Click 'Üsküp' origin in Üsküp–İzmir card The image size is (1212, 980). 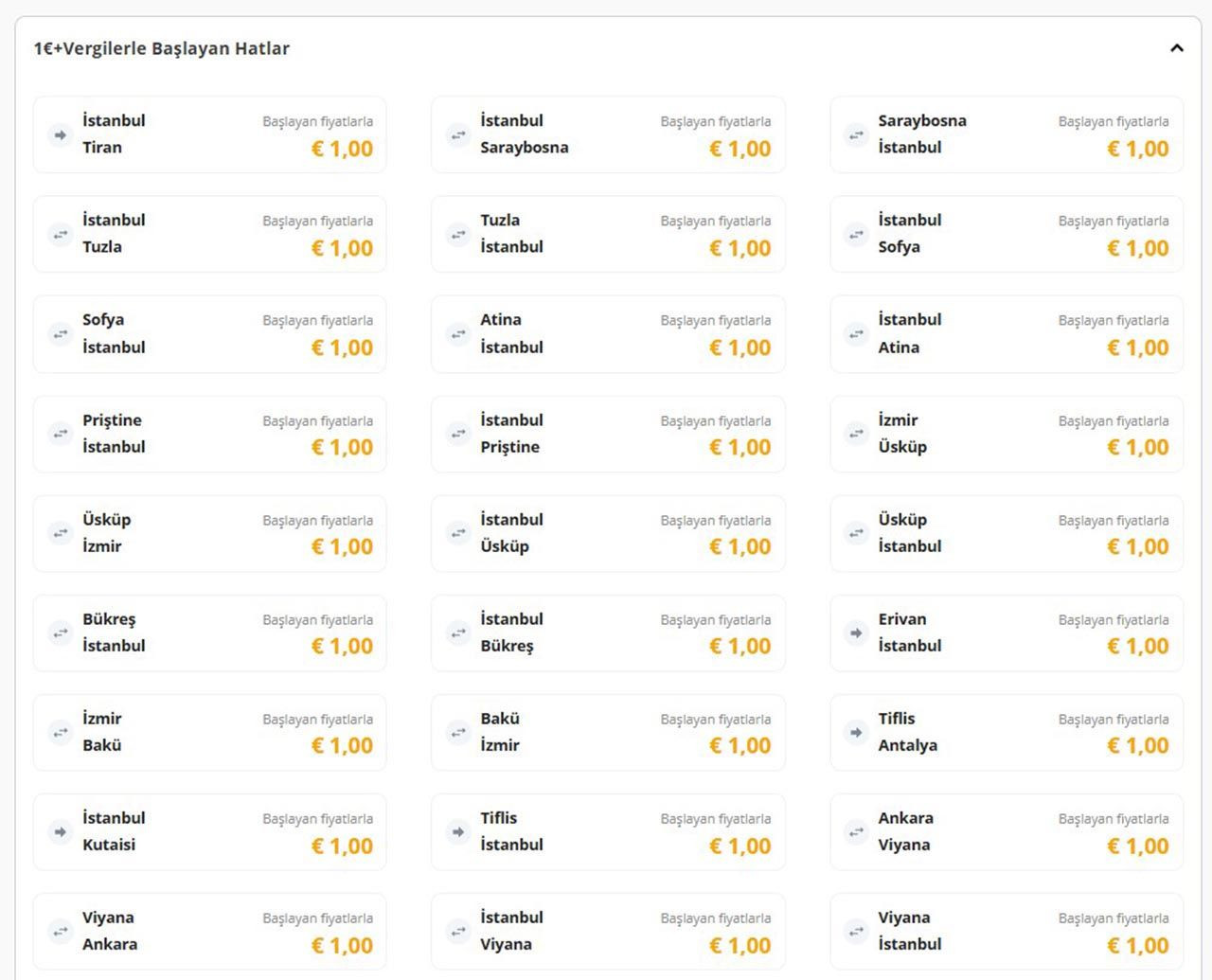pyautogui.click(x=107, y=520)
